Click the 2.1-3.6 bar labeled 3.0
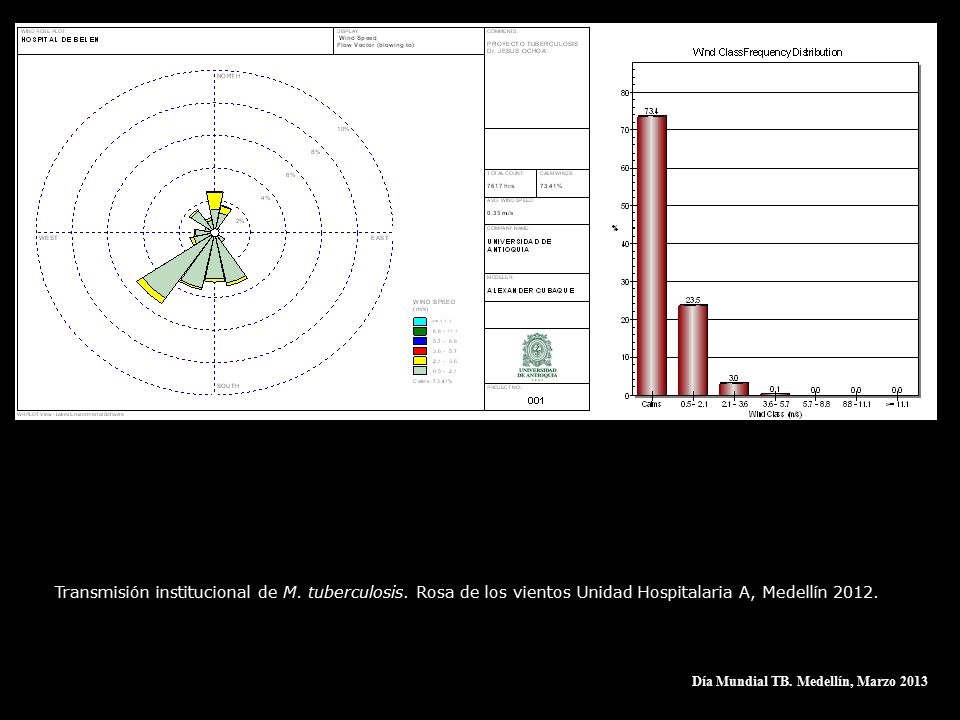Viewport: 960px width, 720px height. [733, 389]
